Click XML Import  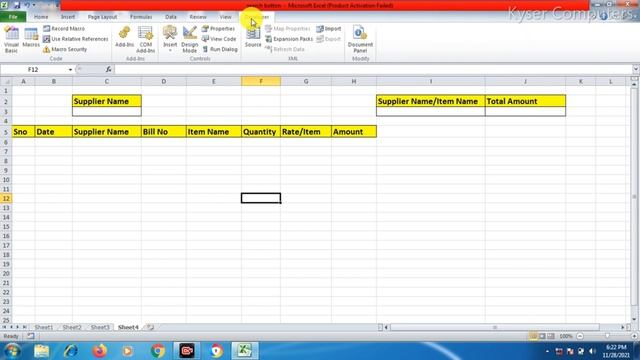click(329, 29)
